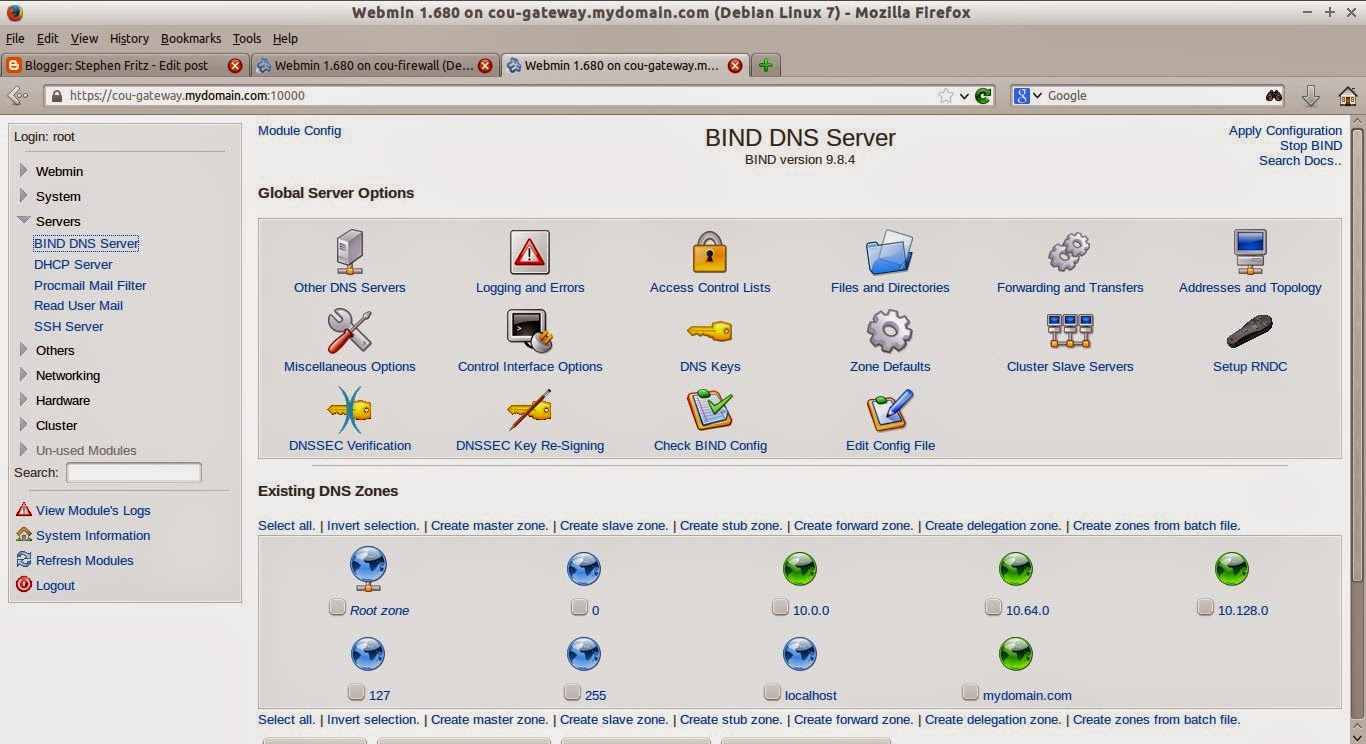Image resolution: width=1366 pixels, height=744 pixels.
Task: Check the 127 zone checkbox
Action: [x=357, y=692]
